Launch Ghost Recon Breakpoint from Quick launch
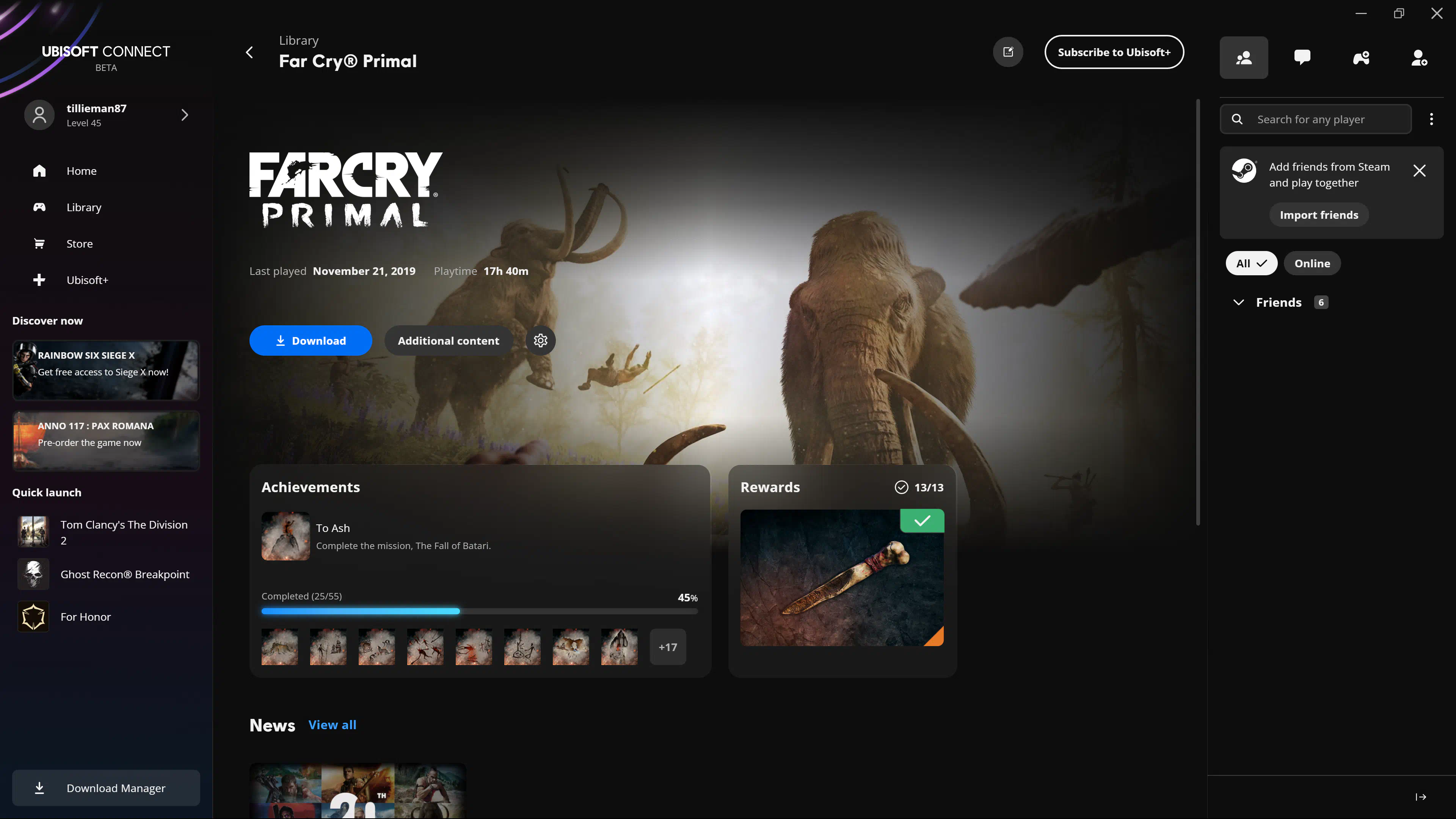This screenshot has height=819, width=1456. (106, 574)
